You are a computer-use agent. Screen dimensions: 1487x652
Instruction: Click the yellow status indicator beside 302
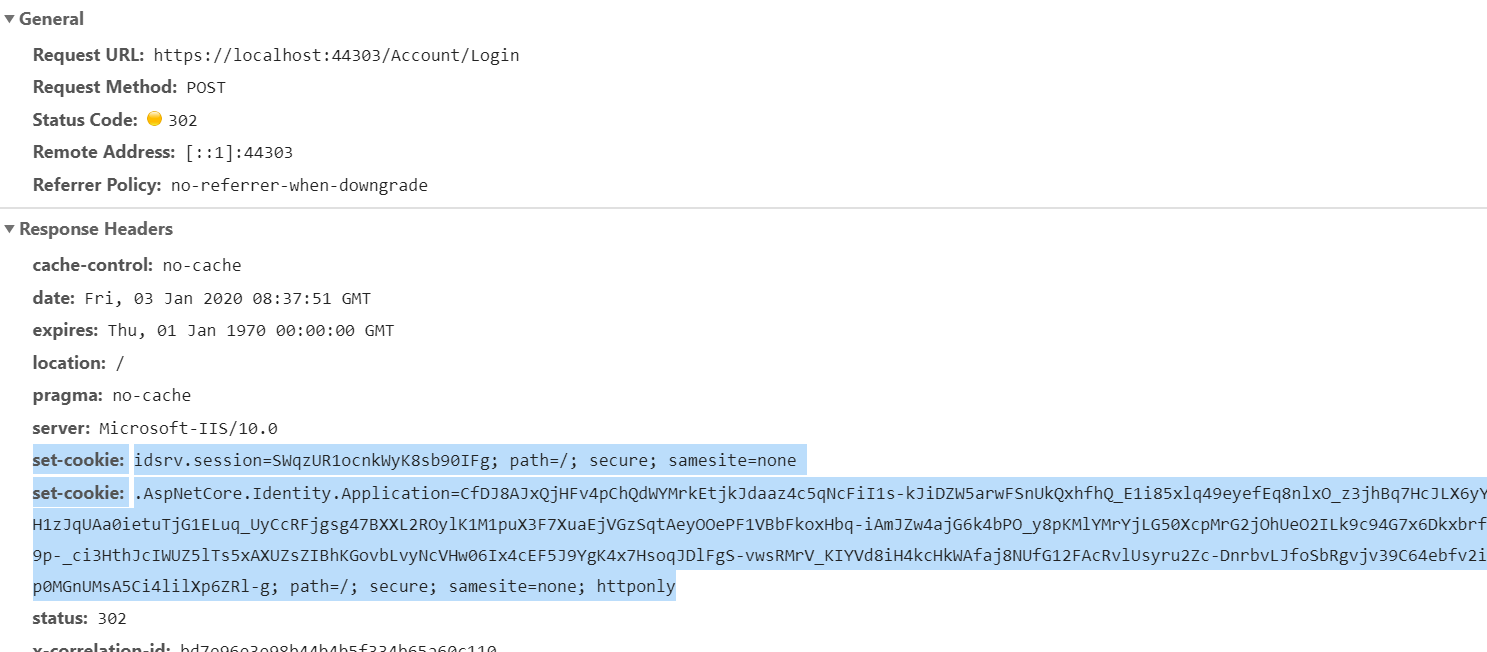155,118
